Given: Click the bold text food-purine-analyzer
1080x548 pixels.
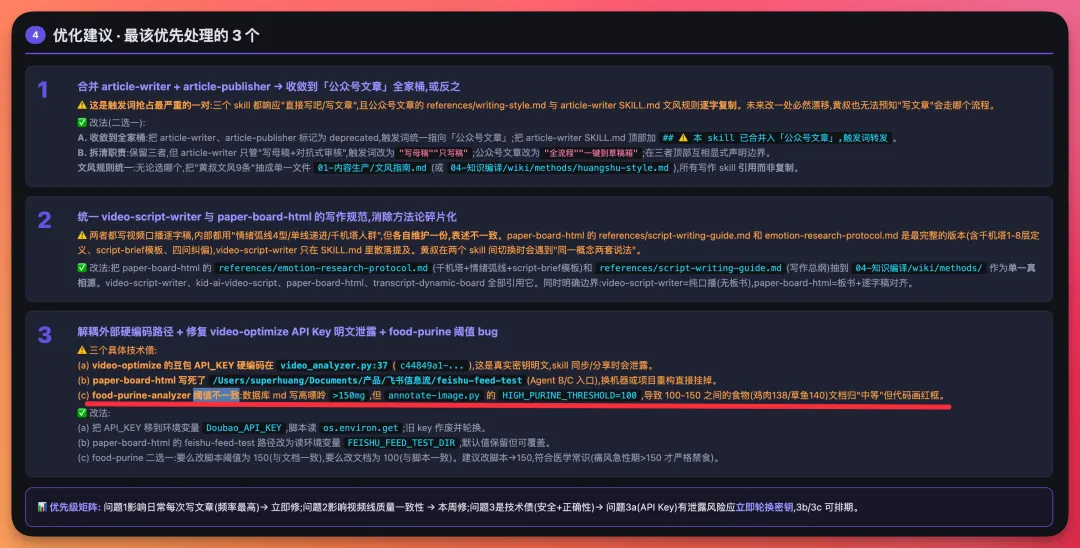Looking at the screenshot, I should (x=141, y=395).
